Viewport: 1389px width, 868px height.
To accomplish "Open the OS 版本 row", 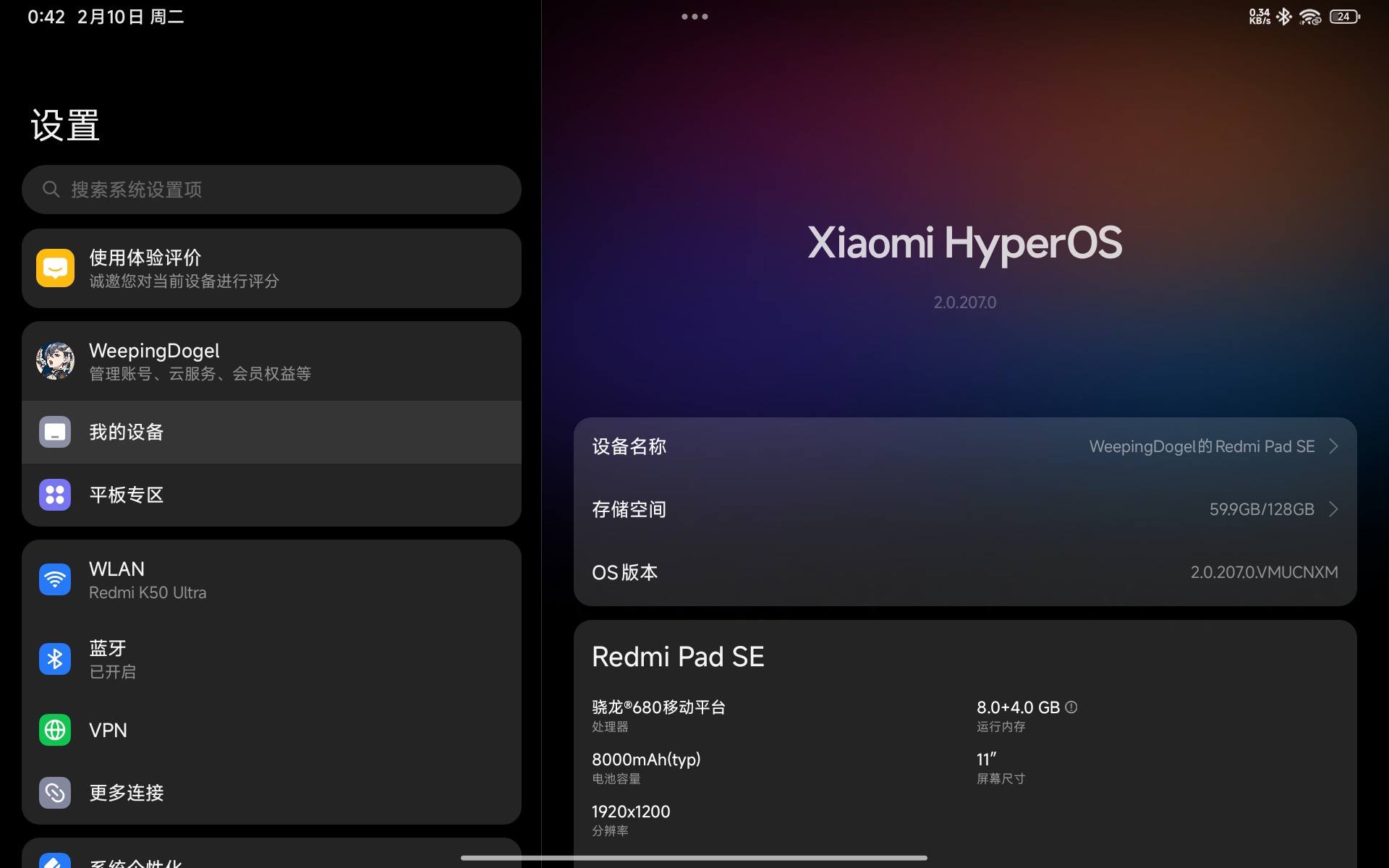I will click(964, 572).
